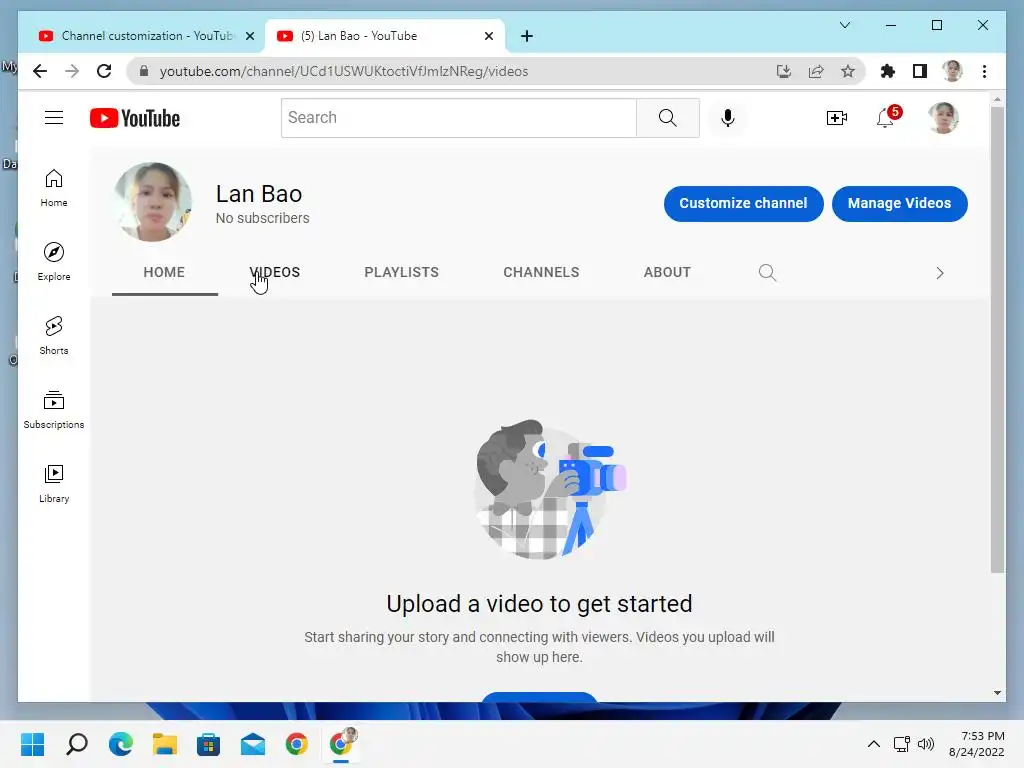Show hidden system tray icons
1024x768 pixels.
tap(874, 744)
